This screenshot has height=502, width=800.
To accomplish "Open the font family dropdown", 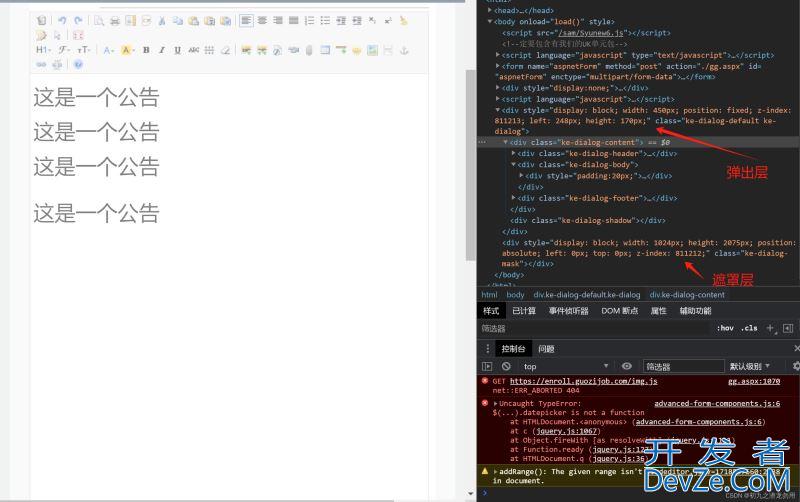I will pos(64,50).
